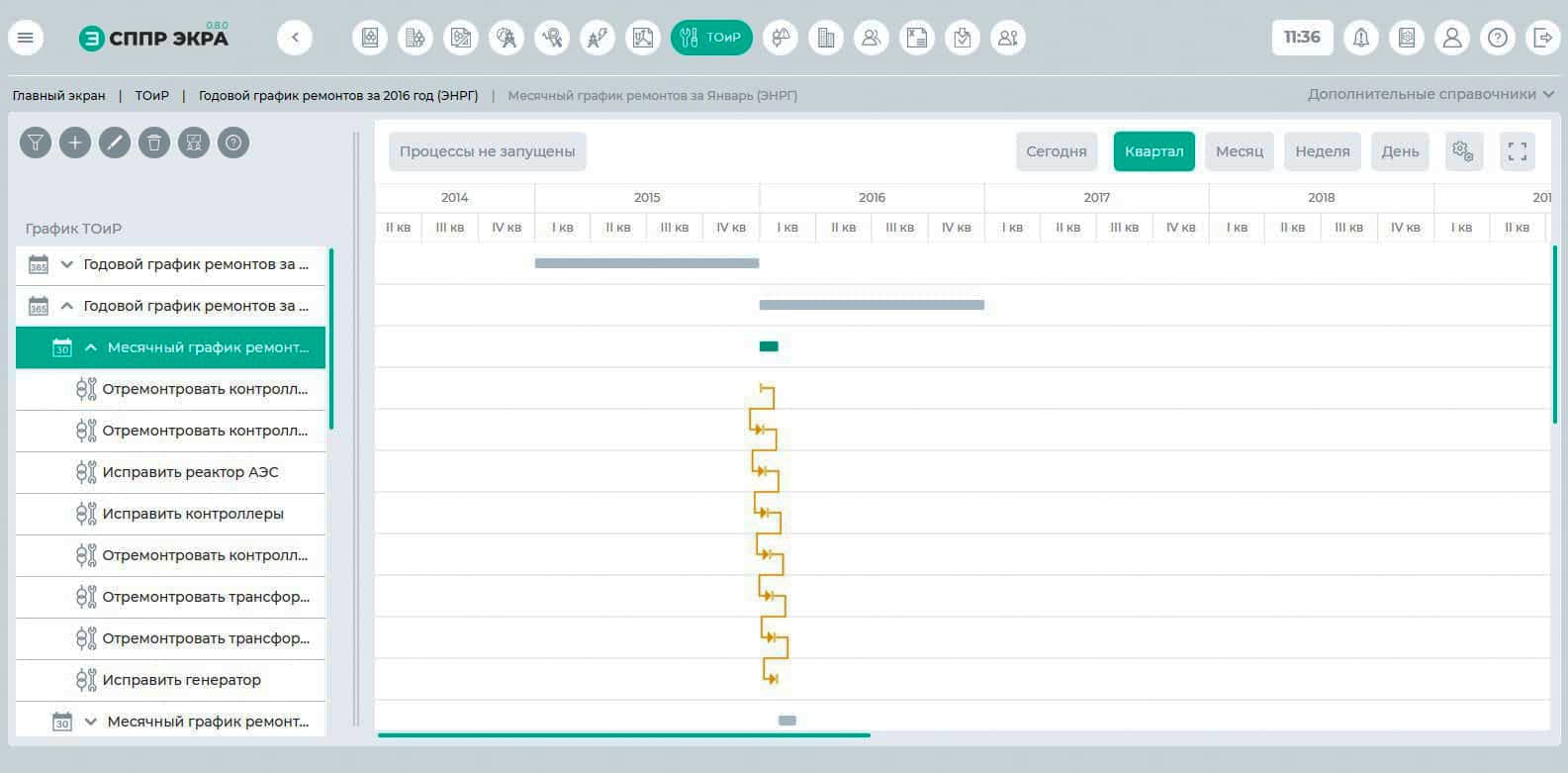
Task: Click the 11:36 clock display
Action: [1302, 38]
